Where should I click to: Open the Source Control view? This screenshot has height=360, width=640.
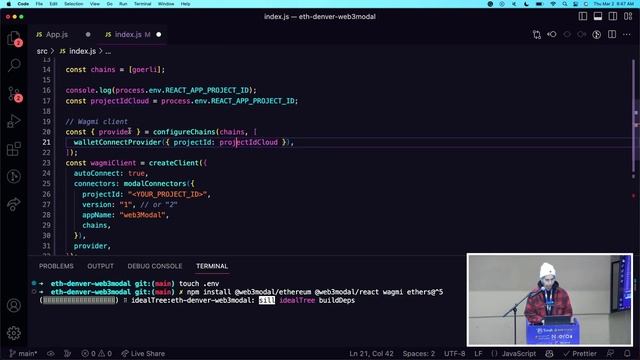pyautogui.click(x=14, y=94)
